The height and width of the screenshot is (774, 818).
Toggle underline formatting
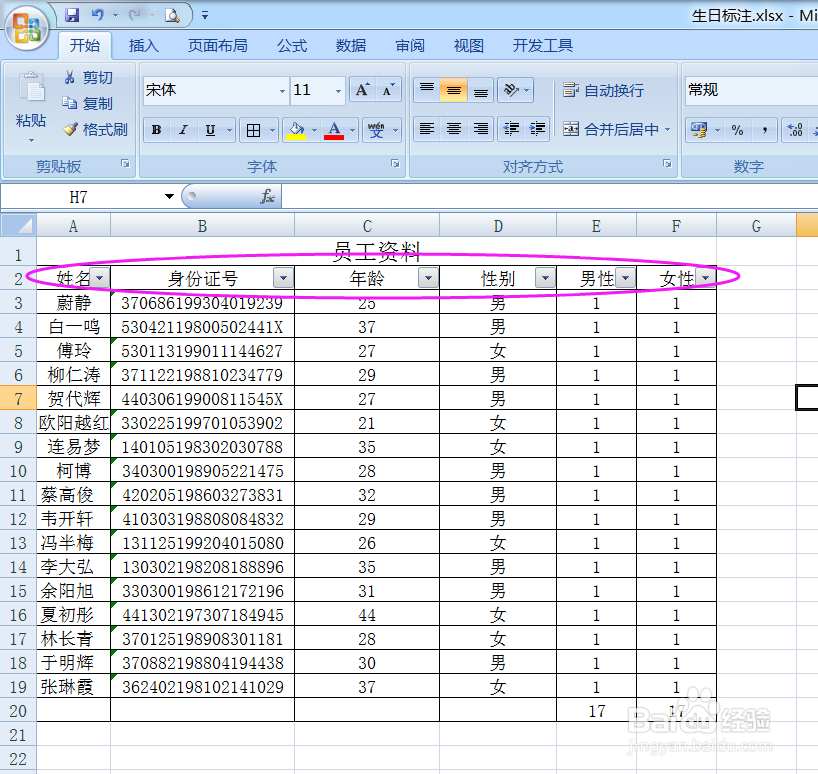tap(210, 130)
